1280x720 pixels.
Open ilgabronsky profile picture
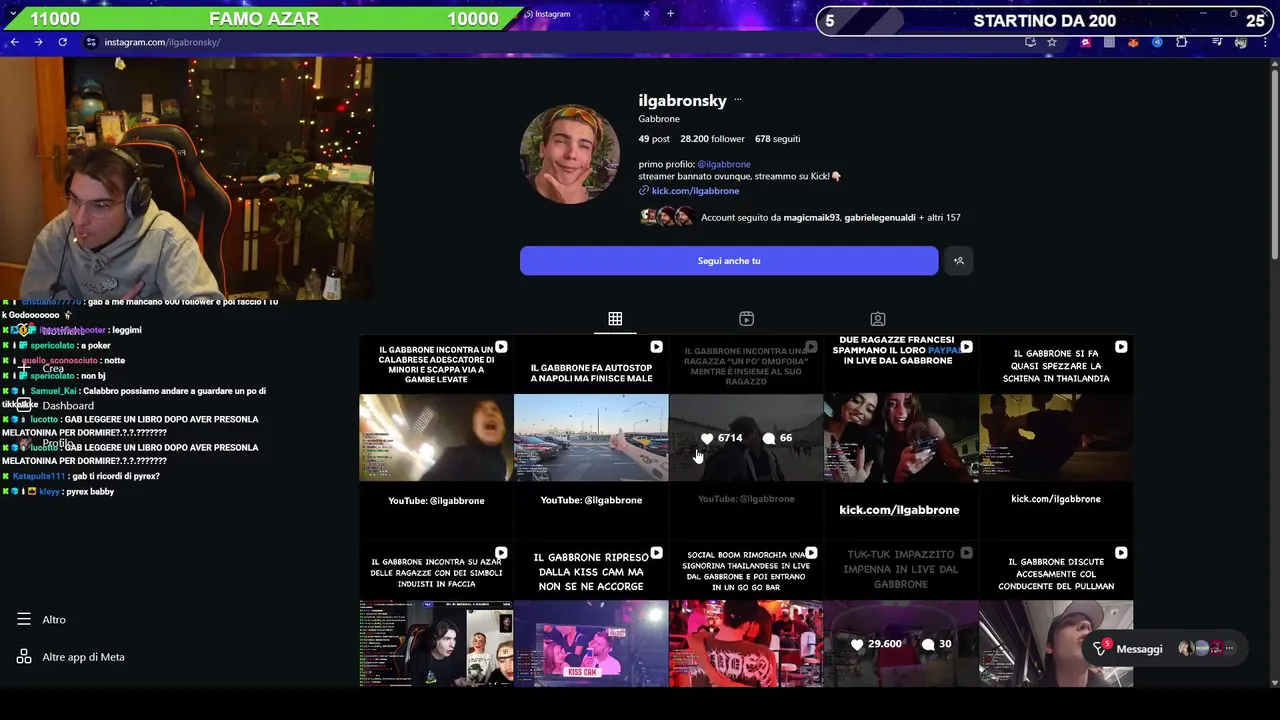point(570,155)
